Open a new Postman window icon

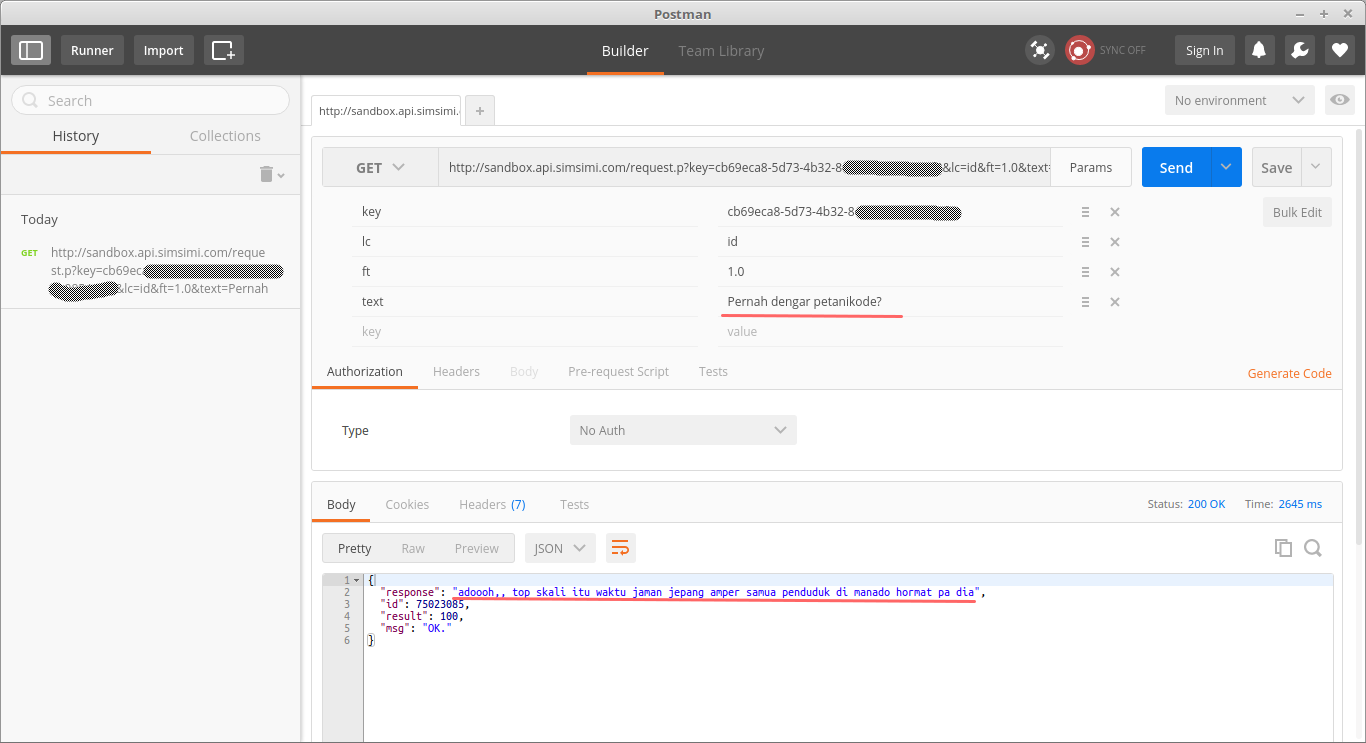(224, 50)
